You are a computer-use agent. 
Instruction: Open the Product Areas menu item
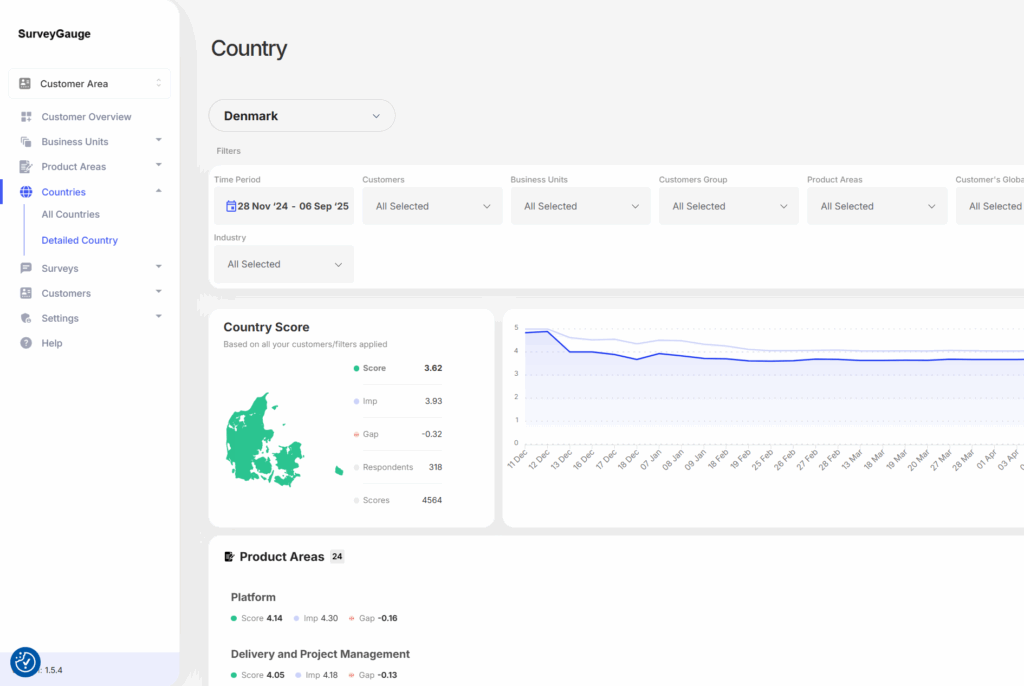point(74,167)
